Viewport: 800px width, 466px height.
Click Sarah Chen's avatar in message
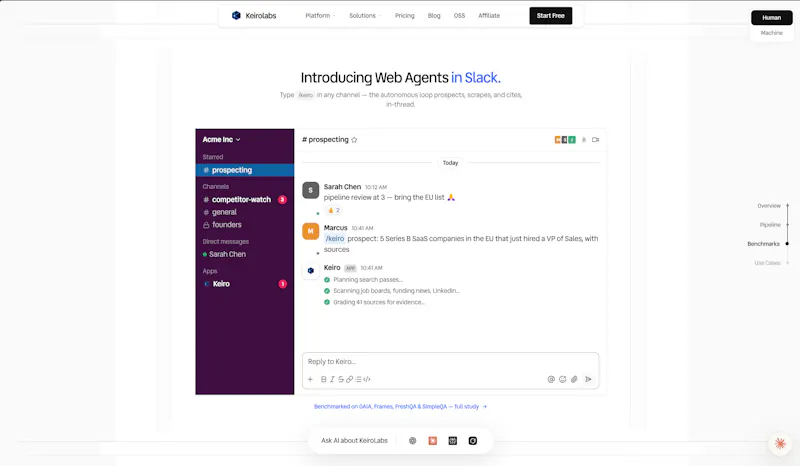311,190
